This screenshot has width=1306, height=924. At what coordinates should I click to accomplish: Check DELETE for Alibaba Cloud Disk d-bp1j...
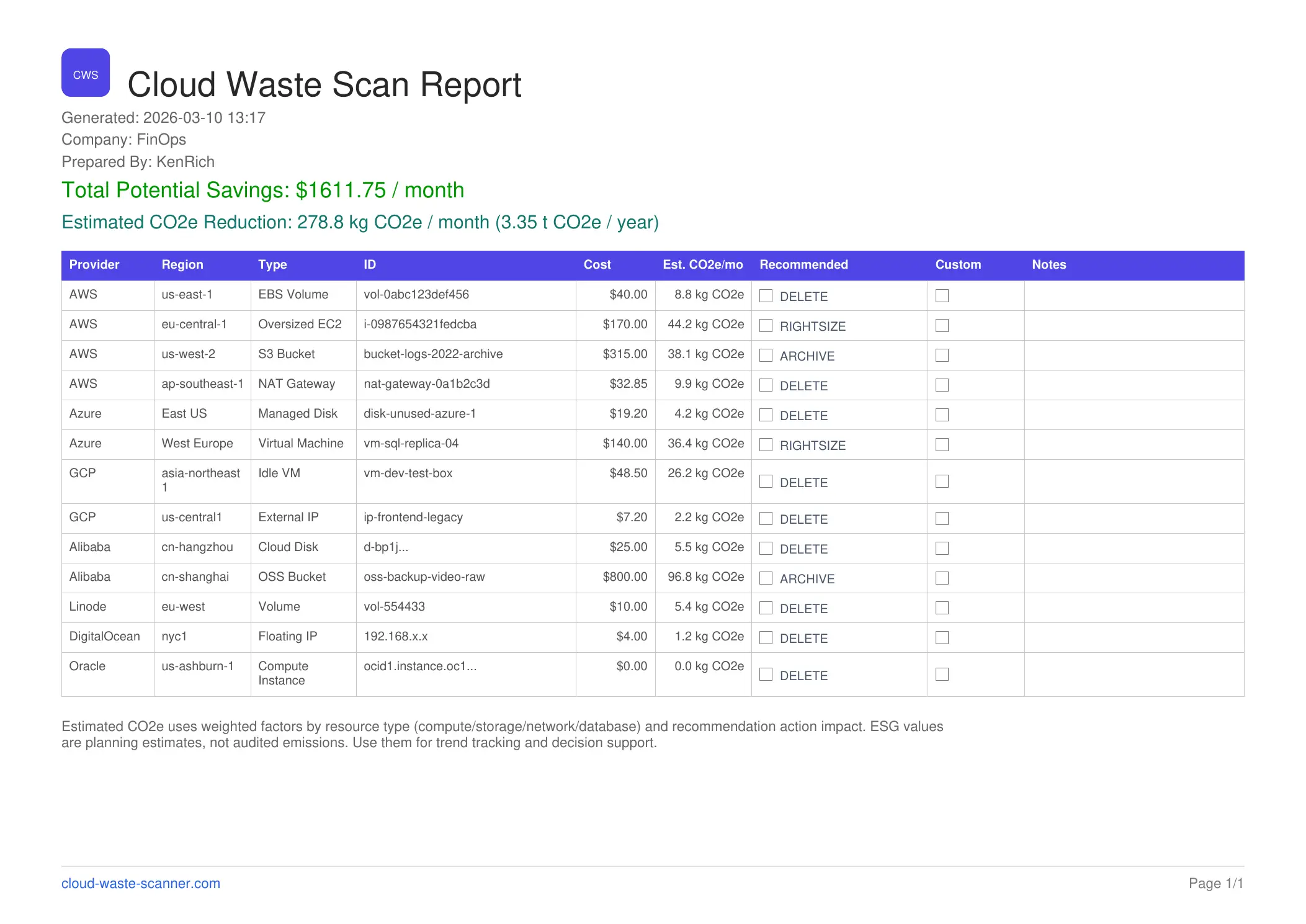click(x=766, y=548)
